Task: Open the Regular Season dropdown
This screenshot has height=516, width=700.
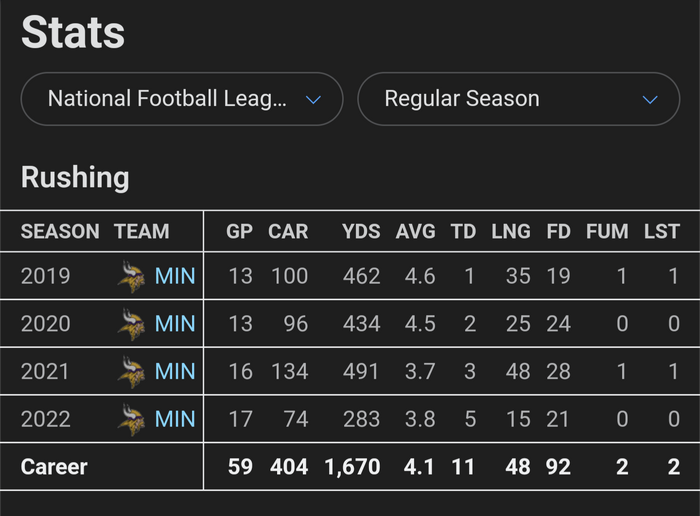Action: pos(518,99)
